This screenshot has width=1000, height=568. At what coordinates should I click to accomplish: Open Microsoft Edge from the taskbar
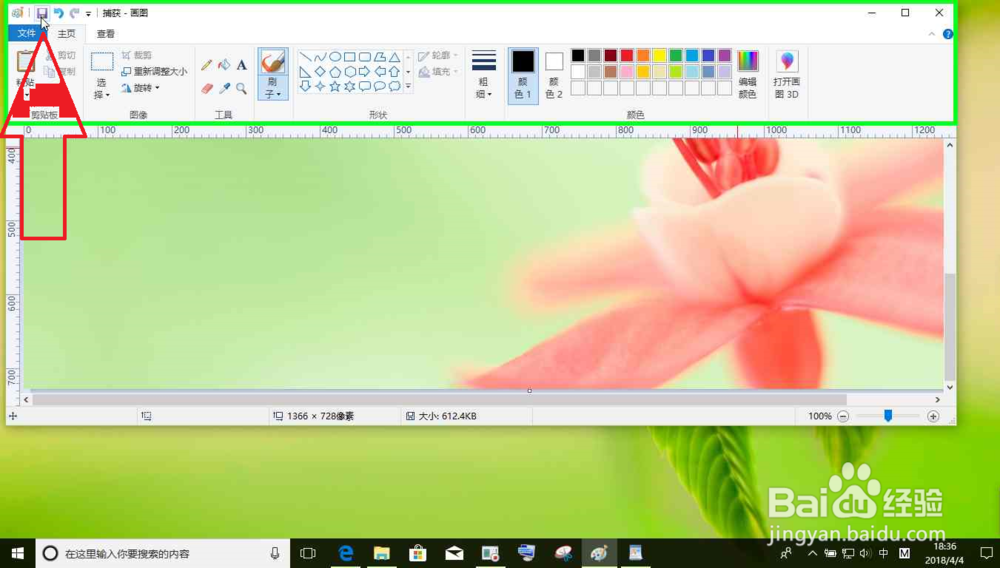[345, 553]
